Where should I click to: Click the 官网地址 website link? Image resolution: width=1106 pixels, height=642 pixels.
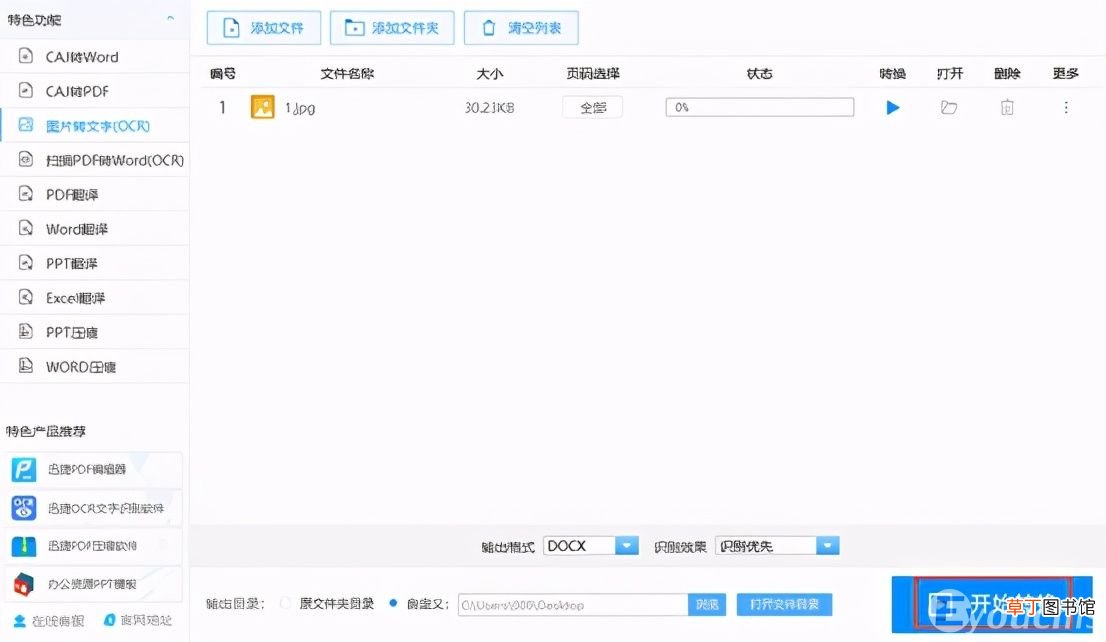click(138, 620)
